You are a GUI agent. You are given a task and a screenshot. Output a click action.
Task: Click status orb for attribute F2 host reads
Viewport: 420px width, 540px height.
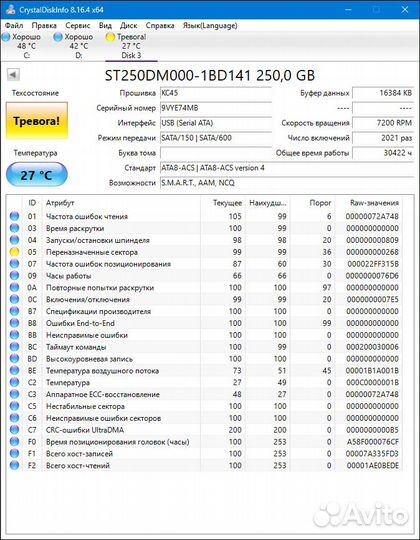(14, 466)
